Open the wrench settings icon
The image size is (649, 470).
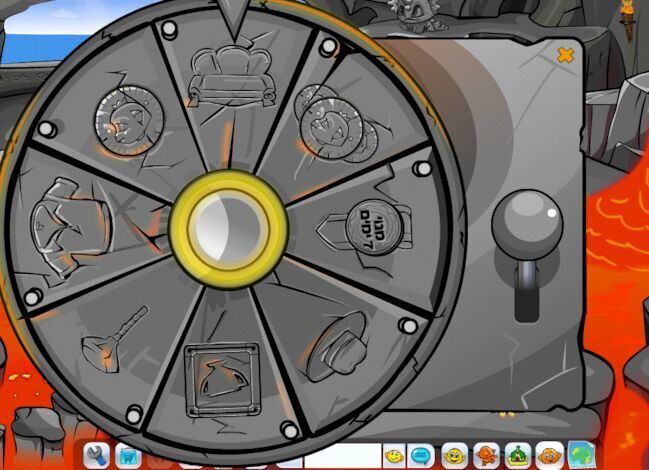tap(96, 456)
